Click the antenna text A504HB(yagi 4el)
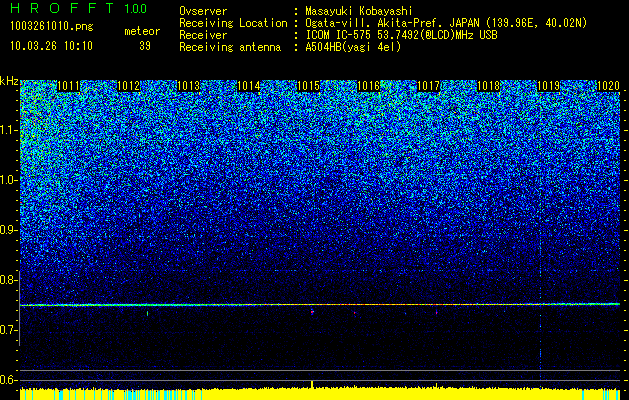Screen dimensions: 629x400 tap(353, 47)
